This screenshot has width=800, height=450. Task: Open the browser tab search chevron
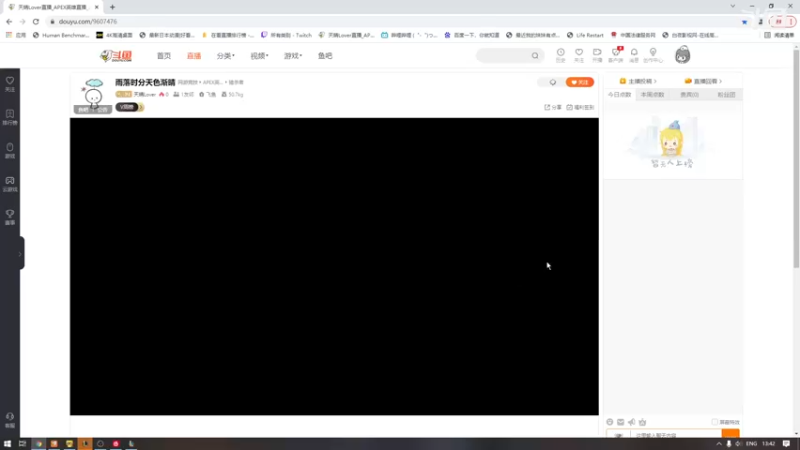(x=733, y=6)
